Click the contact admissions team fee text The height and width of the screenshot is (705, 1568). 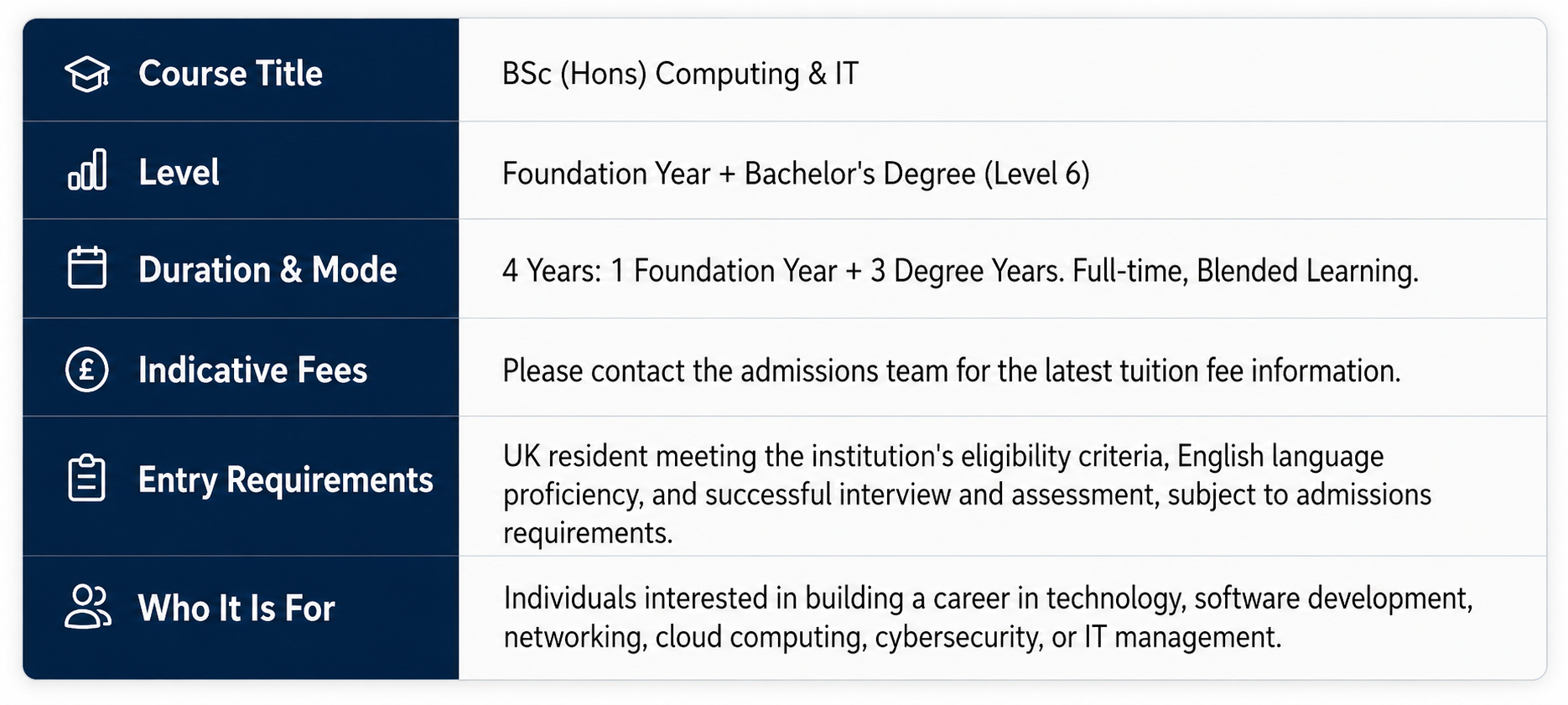pyautogui.click(x=952, y=371)
